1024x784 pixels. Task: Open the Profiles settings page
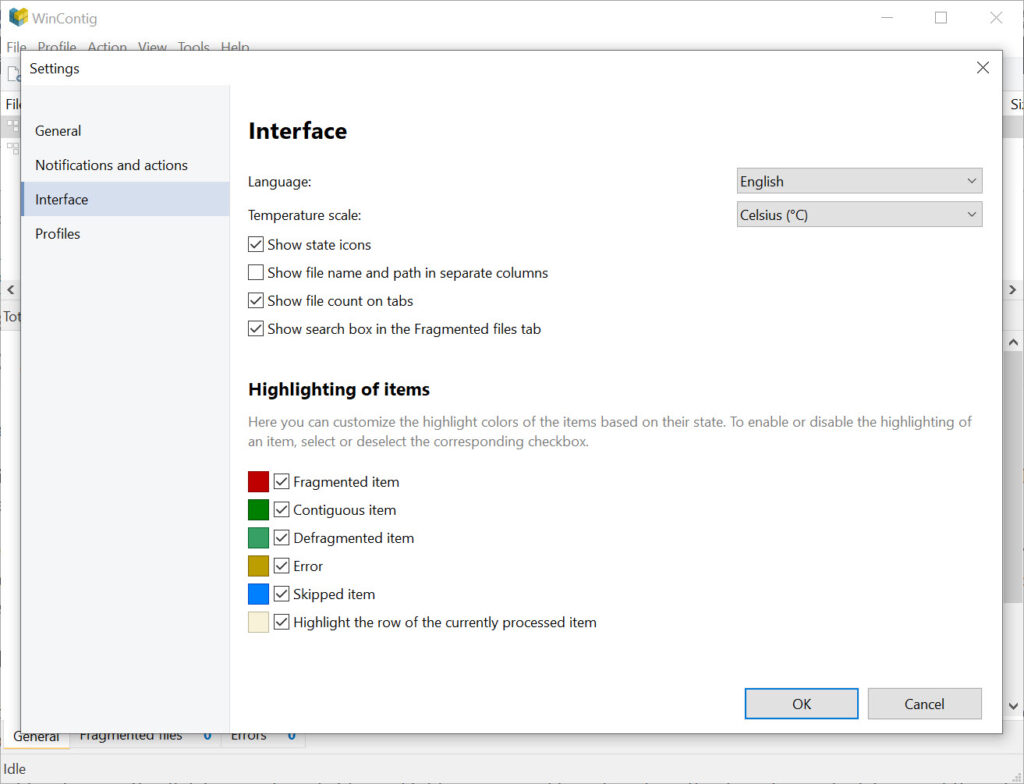[125, 234]
